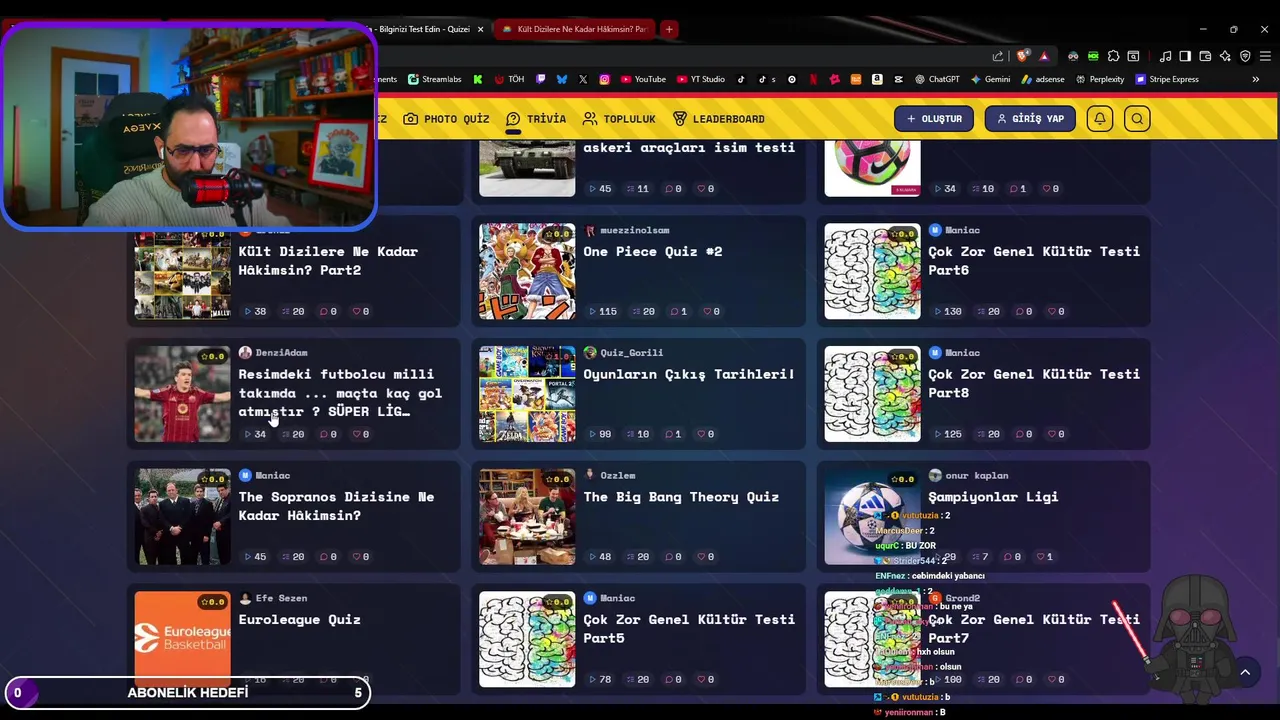
Task: Open Çok Zor Genel Kültür Testi Part6
Action: tap(1034, 261)
